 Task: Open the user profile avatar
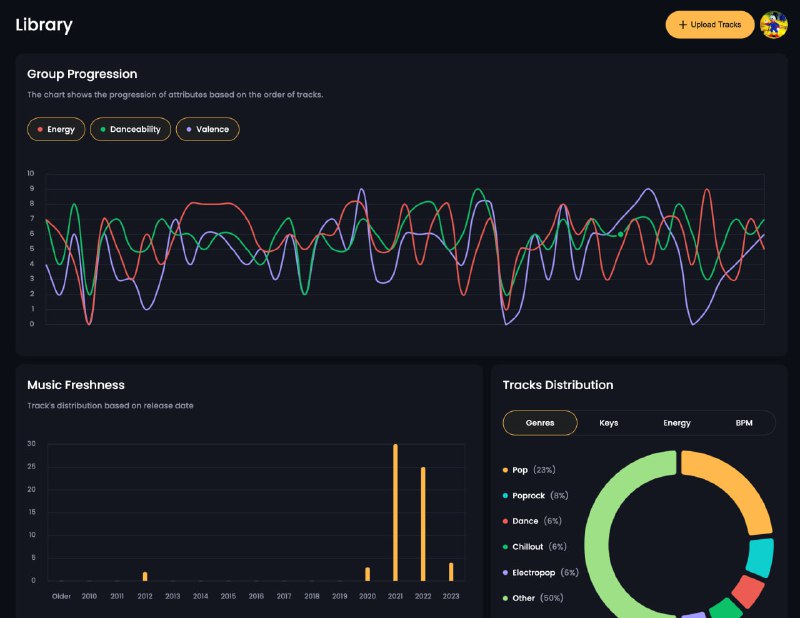[x=773, y=24]
